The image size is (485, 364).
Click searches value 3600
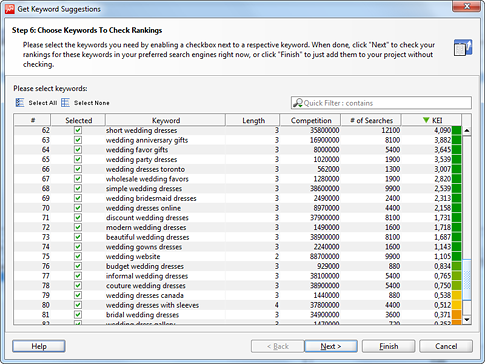click(392, 314)
